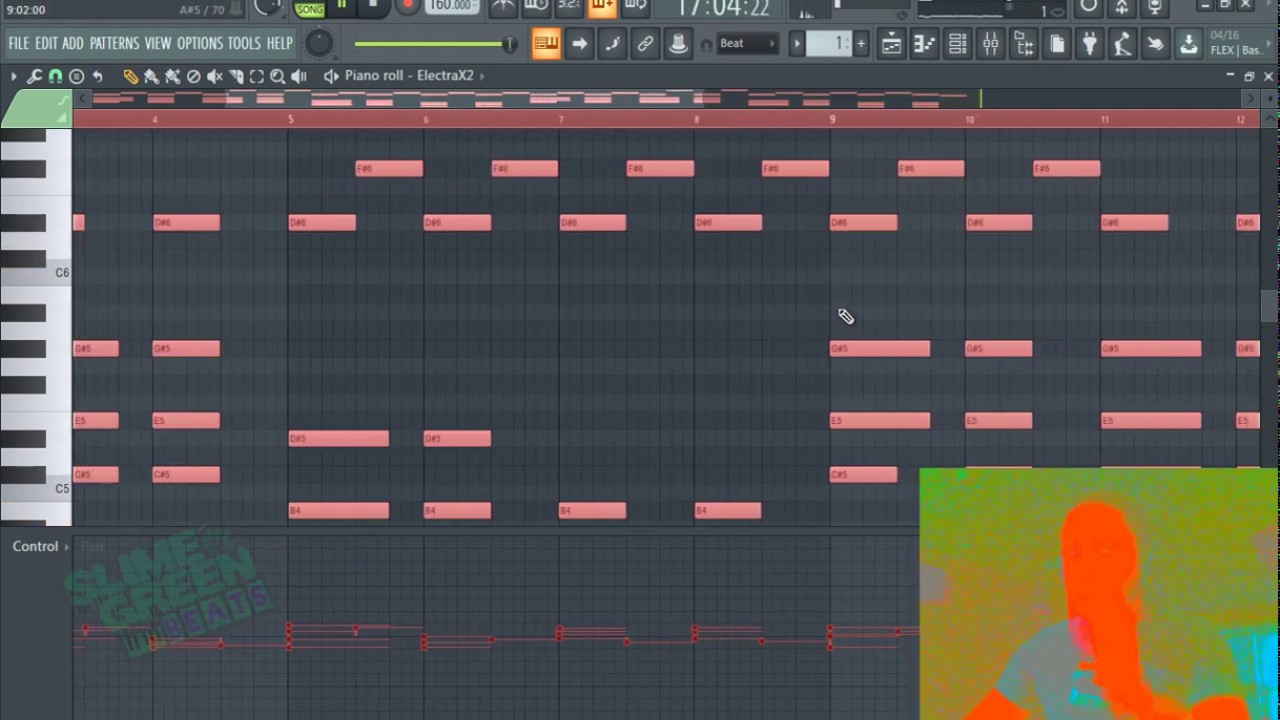Open the TOOLS menu
The width and height of the screenshot is (1280, 720).
[244, 44]
